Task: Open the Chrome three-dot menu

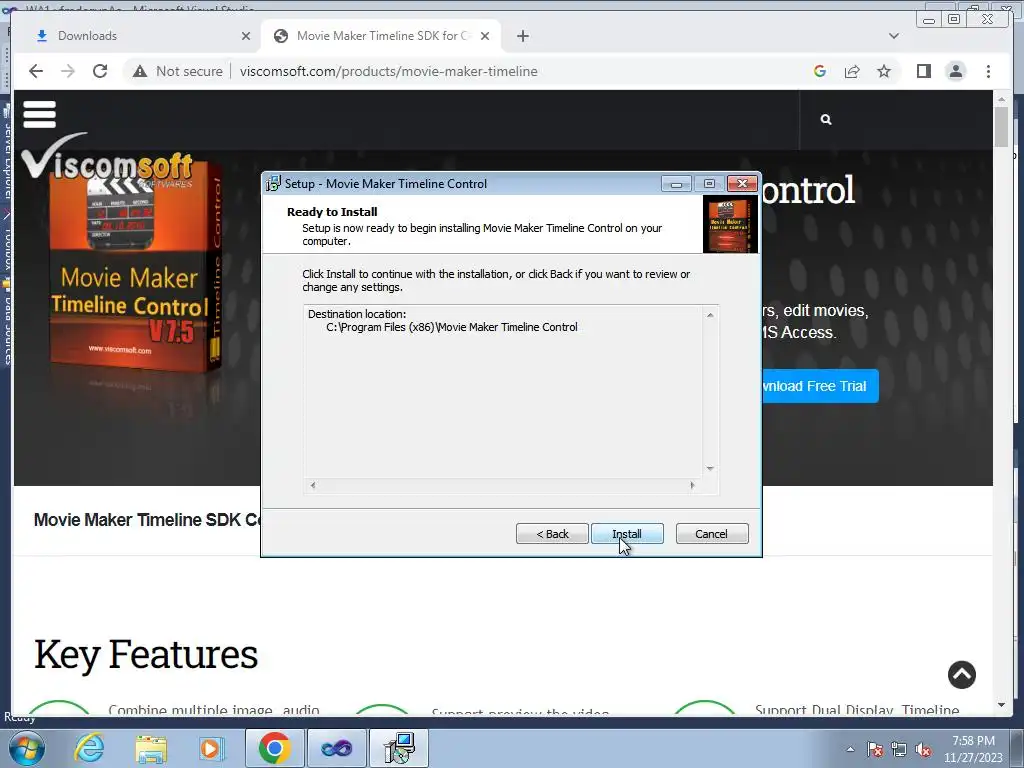Action: coord(988,71)
